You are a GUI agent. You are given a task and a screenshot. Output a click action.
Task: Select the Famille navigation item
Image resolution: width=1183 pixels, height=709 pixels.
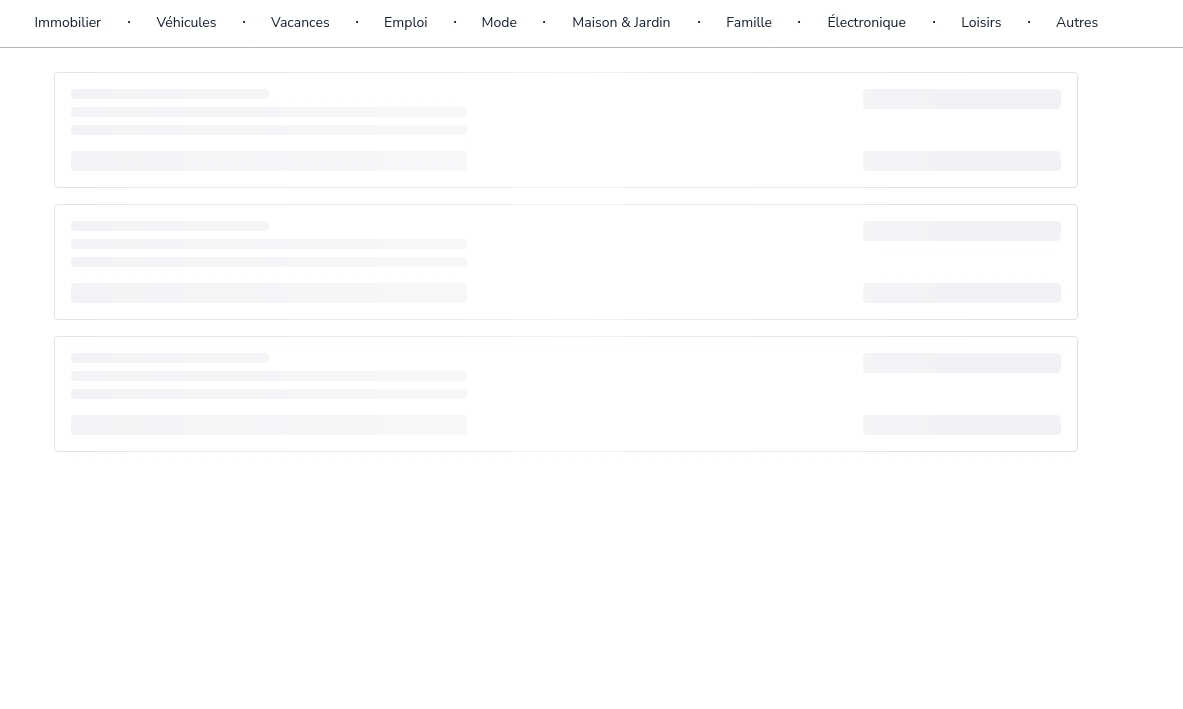pos(748,22)
